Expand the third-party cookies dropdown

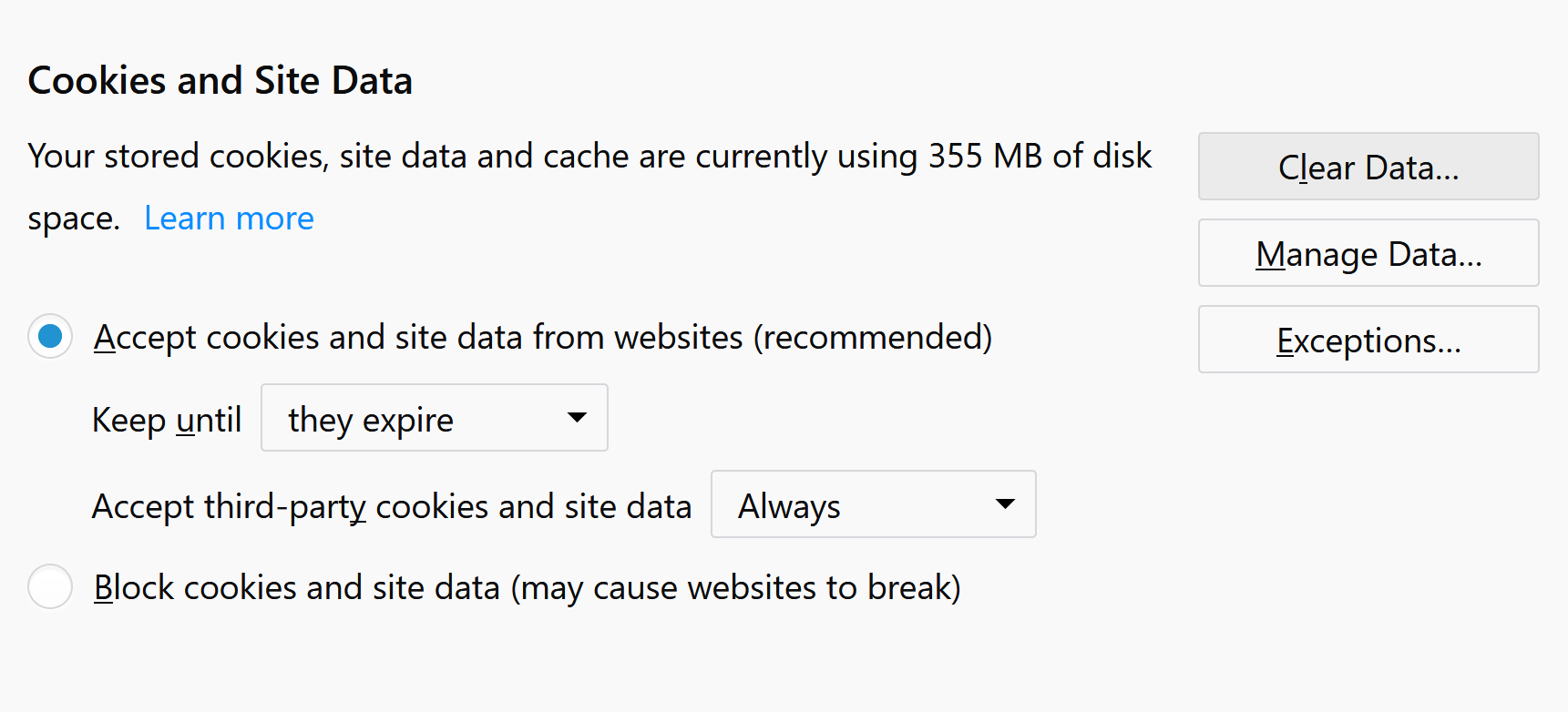tap(872, 504)
